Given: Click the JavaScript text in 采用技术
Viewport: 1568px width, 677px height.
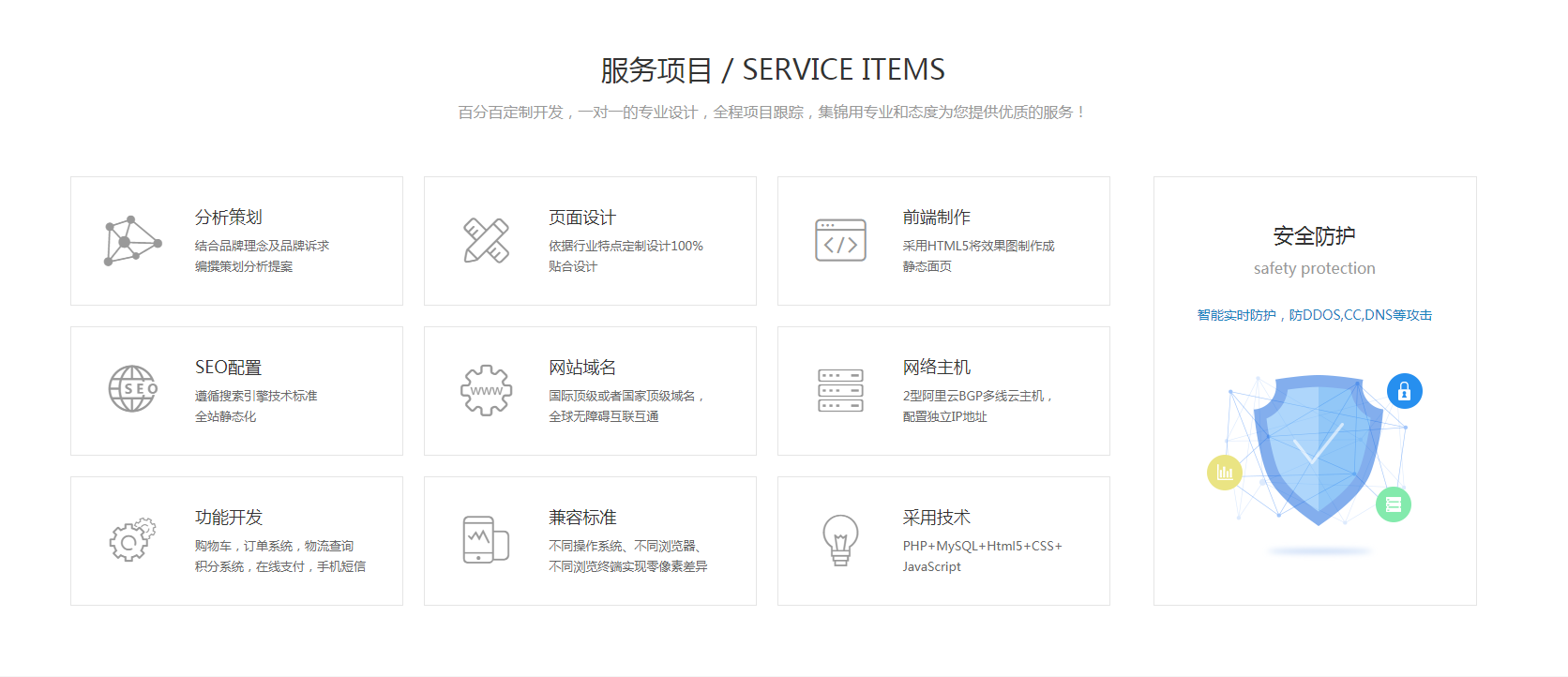Looking at the screenshot, I should point(932,566).
